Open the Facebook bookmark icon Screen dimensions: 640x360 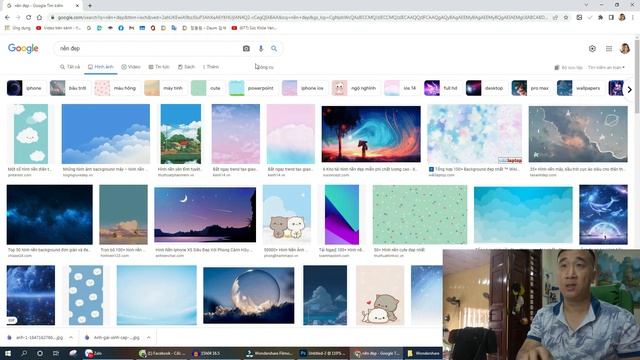(x=121, y=28)
